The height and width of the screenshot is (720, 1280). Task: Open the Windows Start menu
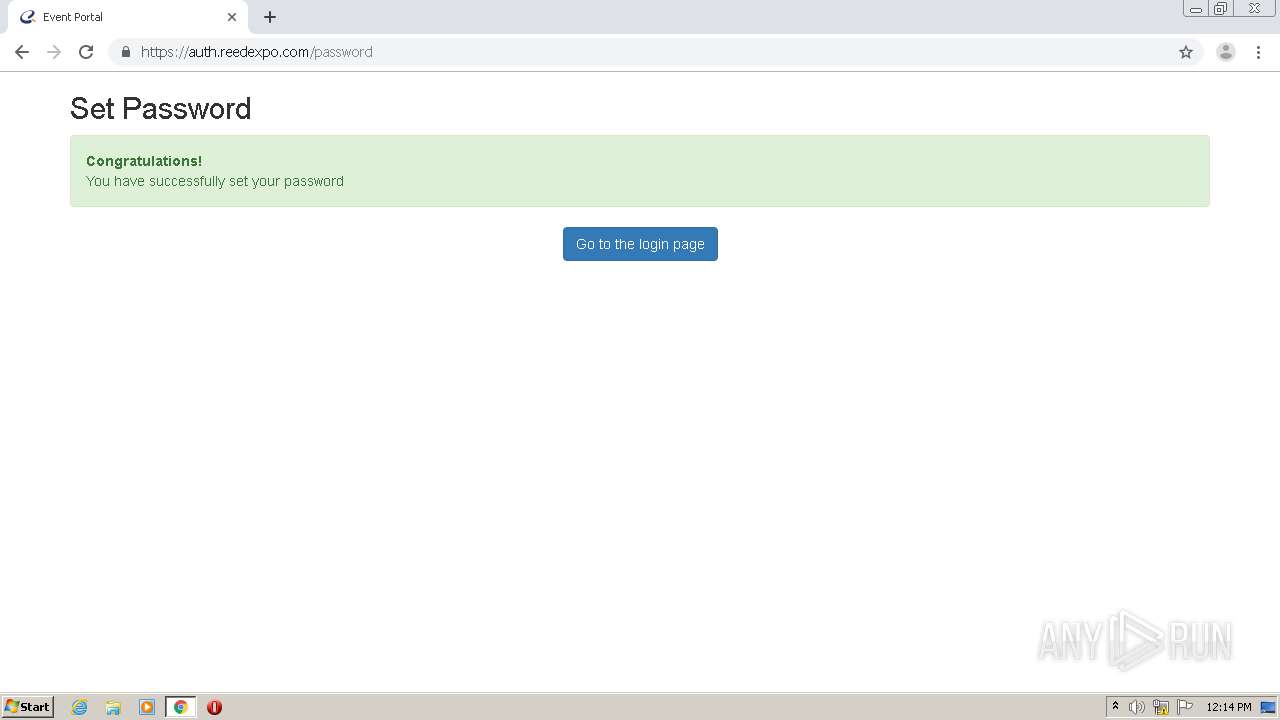[28, 707]
